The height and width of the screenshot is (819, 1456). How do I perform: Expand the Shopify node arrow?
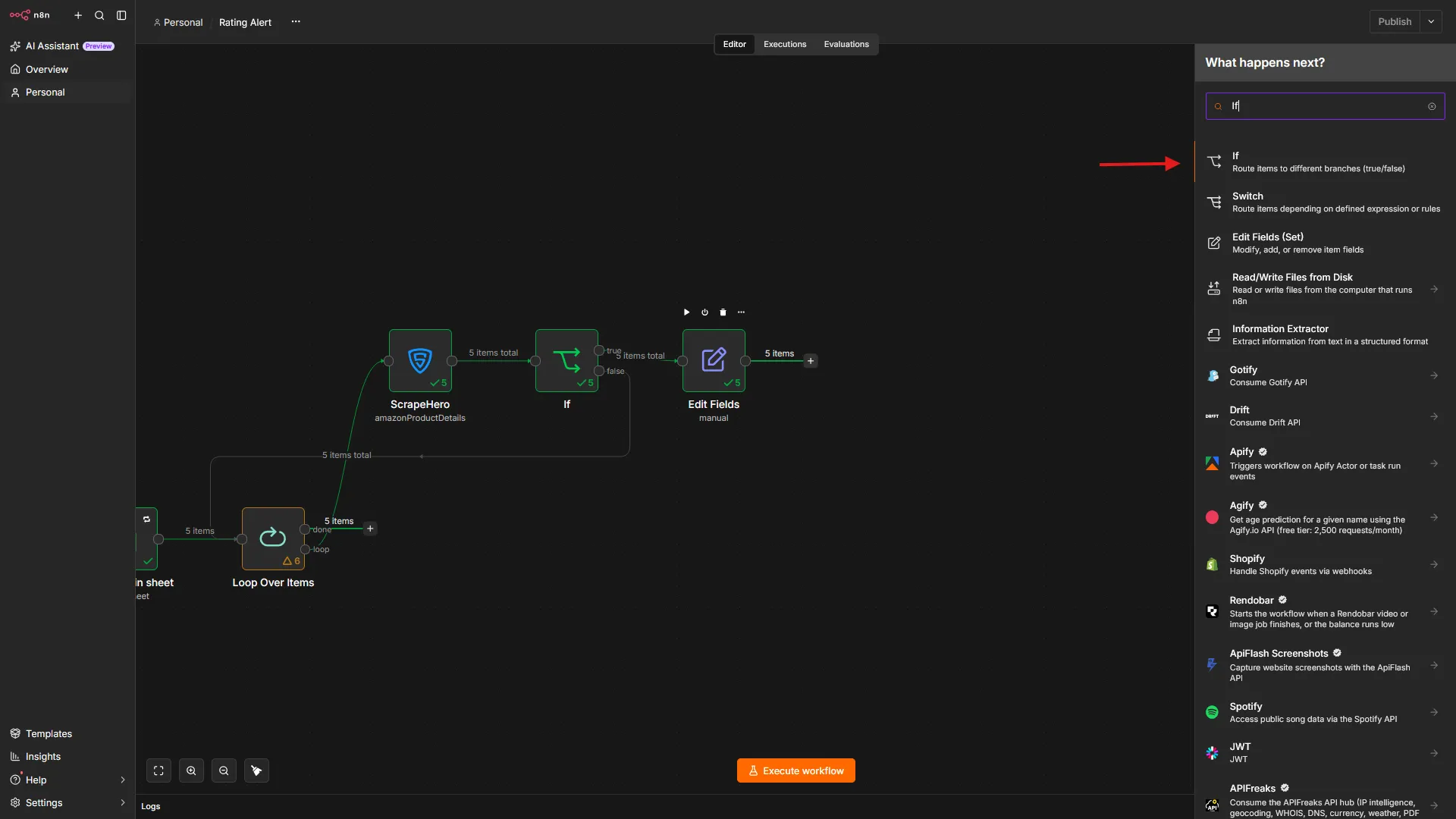1434,564
